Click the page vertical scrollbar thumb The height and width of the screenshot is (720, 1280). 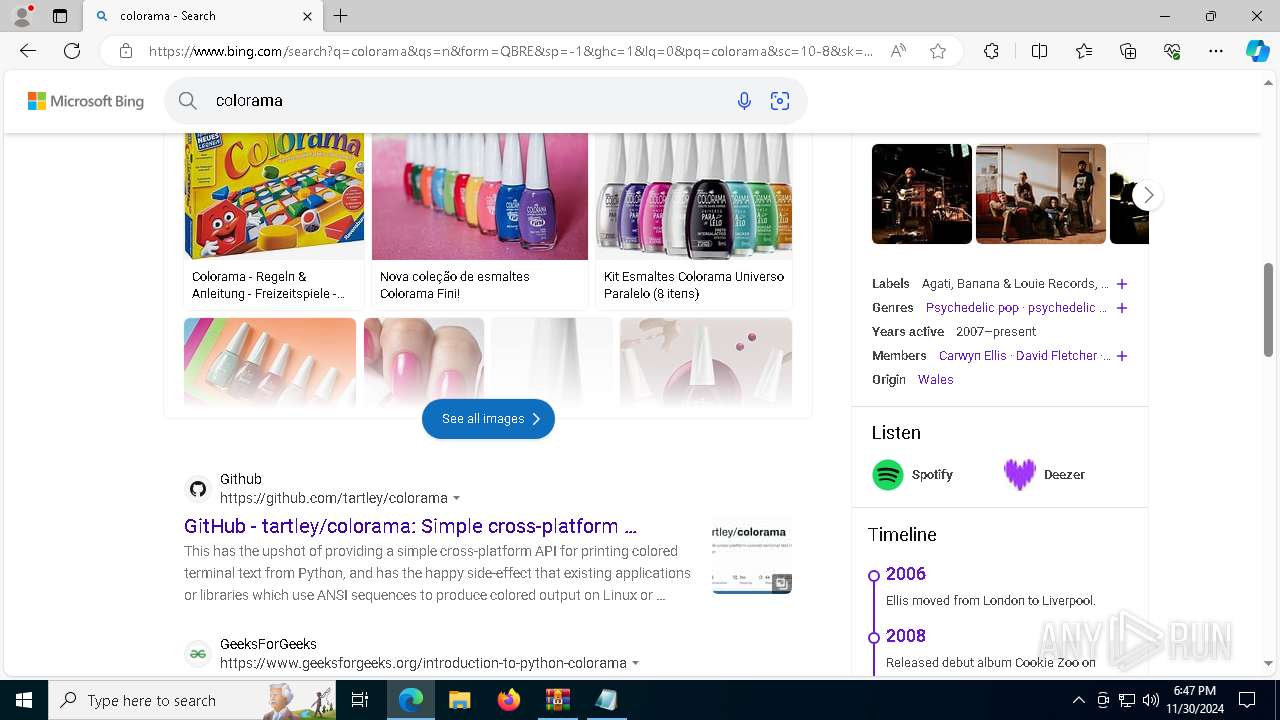tap(1269, 310)
